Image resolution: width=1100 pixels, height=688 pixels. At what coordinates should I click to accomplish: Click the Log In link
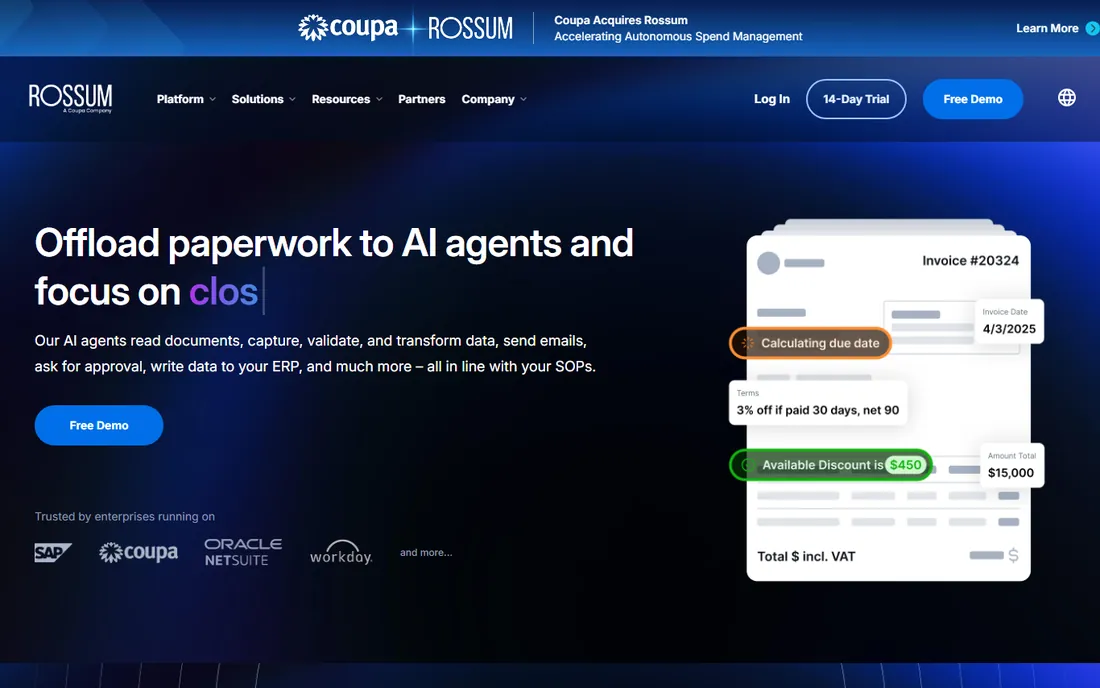point(772,99)
